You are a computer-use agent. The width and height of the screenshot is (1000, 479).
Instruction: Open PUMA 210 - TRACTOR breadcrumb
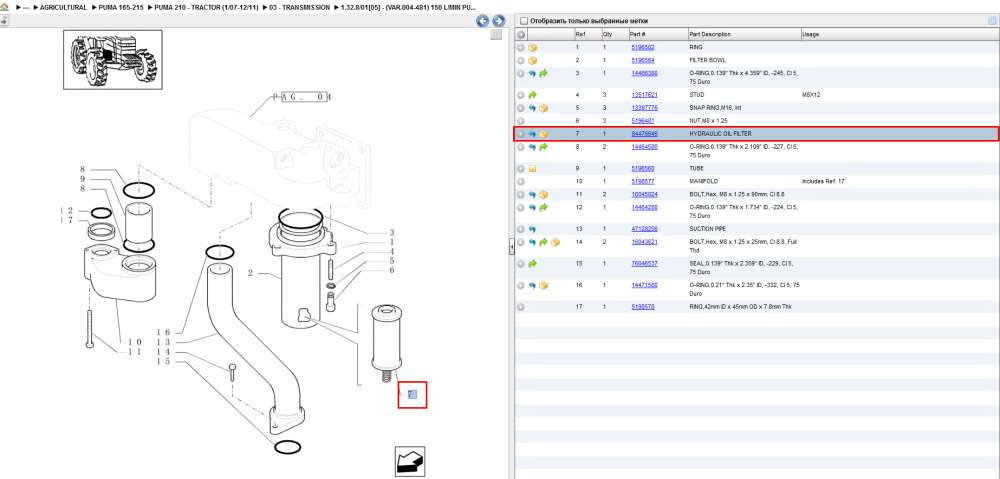click(x=206, y=8)
